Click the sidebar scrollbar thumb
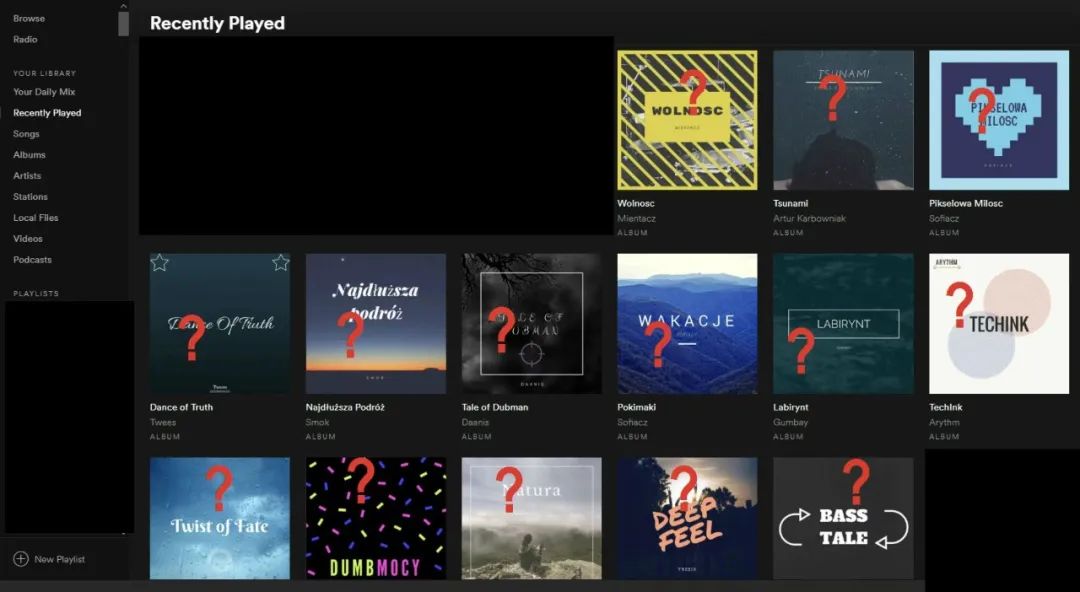Viewport: 1080px width, 592px height. pyautogui.click(x=123, y=23)
